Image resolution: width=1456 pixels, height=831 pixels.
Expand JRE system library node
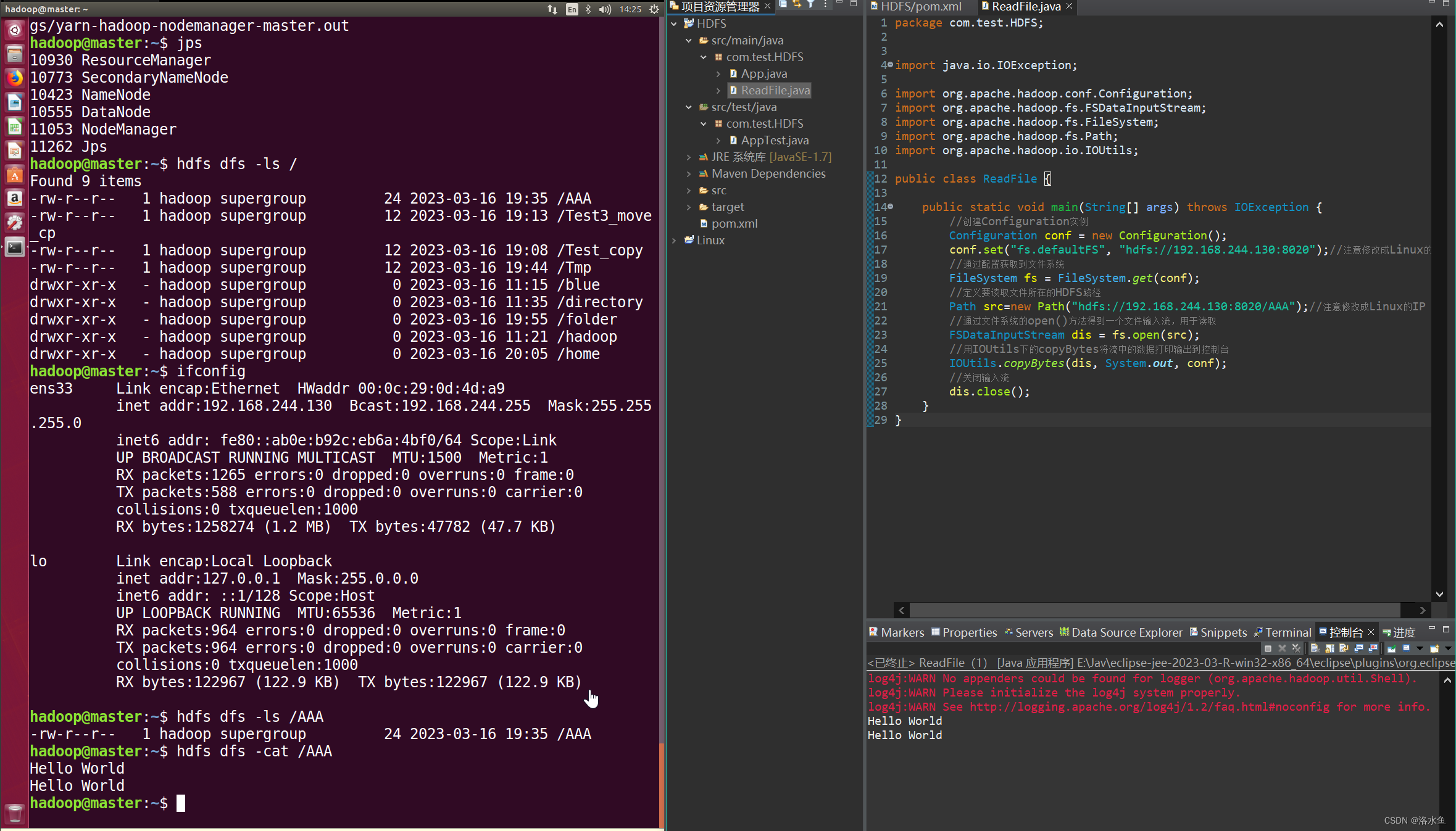[689, 157]
